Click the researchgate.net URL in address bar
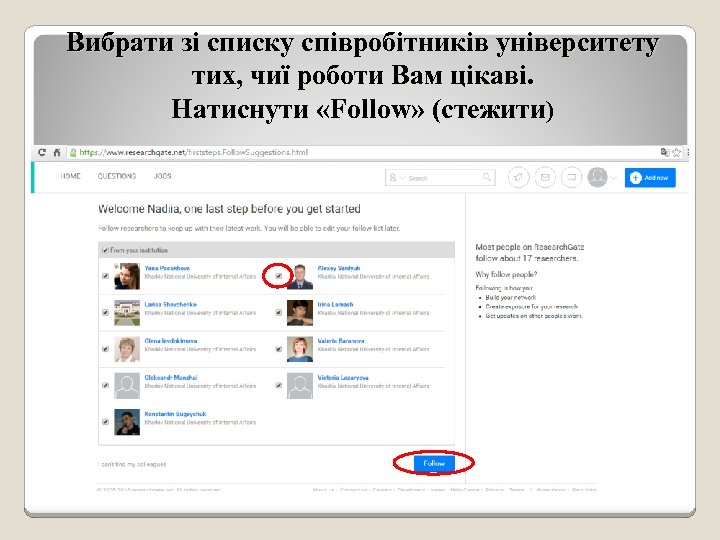 (193, 152)
